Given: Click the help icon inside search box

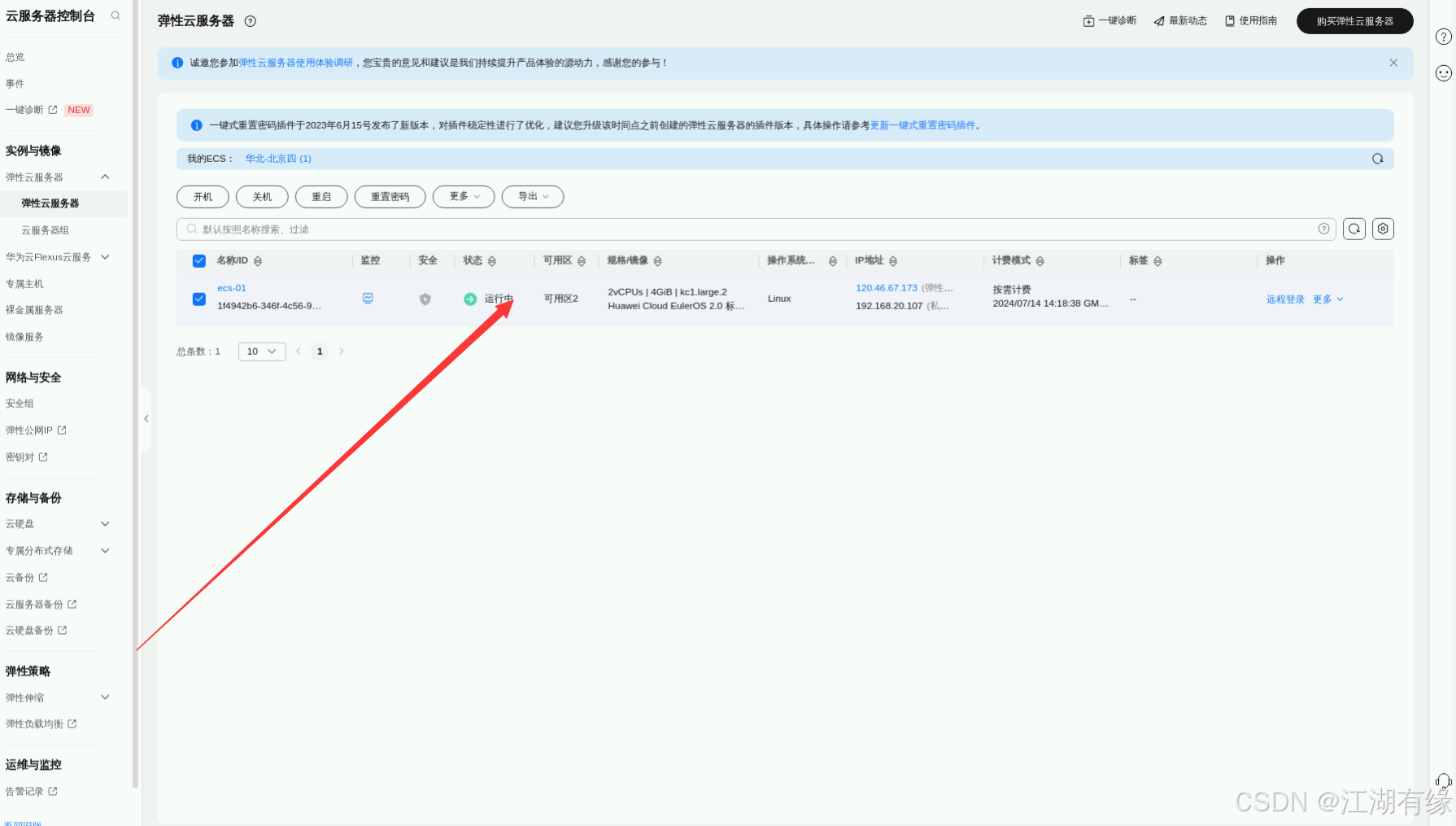Looking at the screenshot, I should (x=1324, y=229).
